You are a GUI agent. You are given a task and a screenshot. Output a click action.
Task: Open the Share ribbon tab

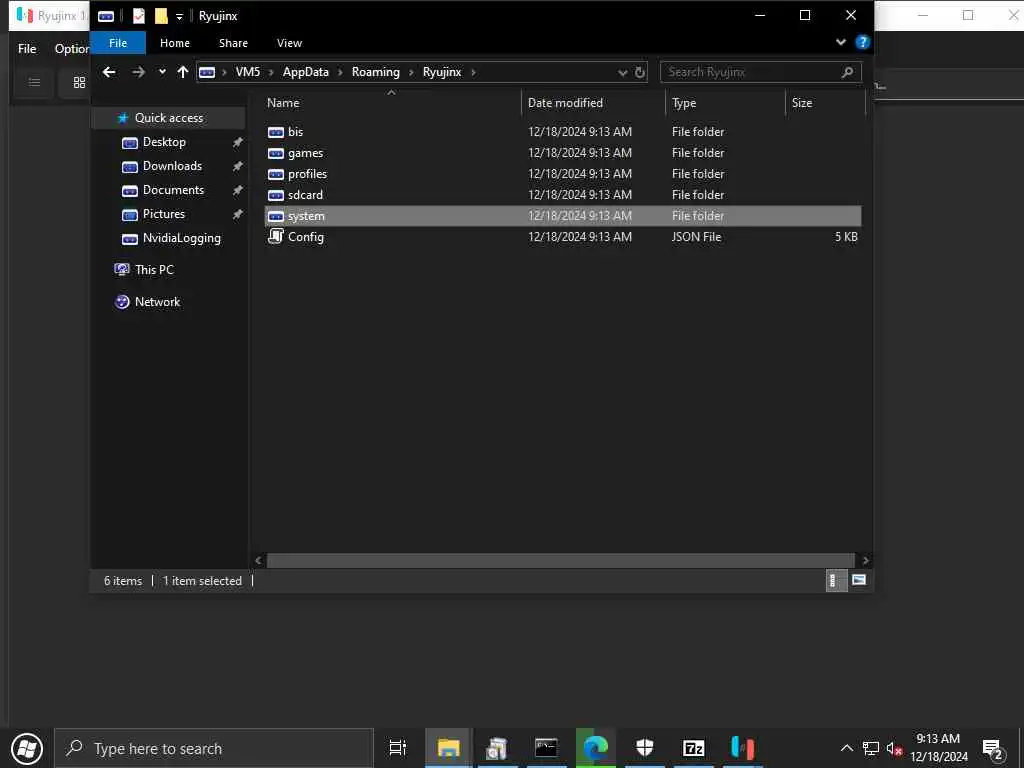233,43
